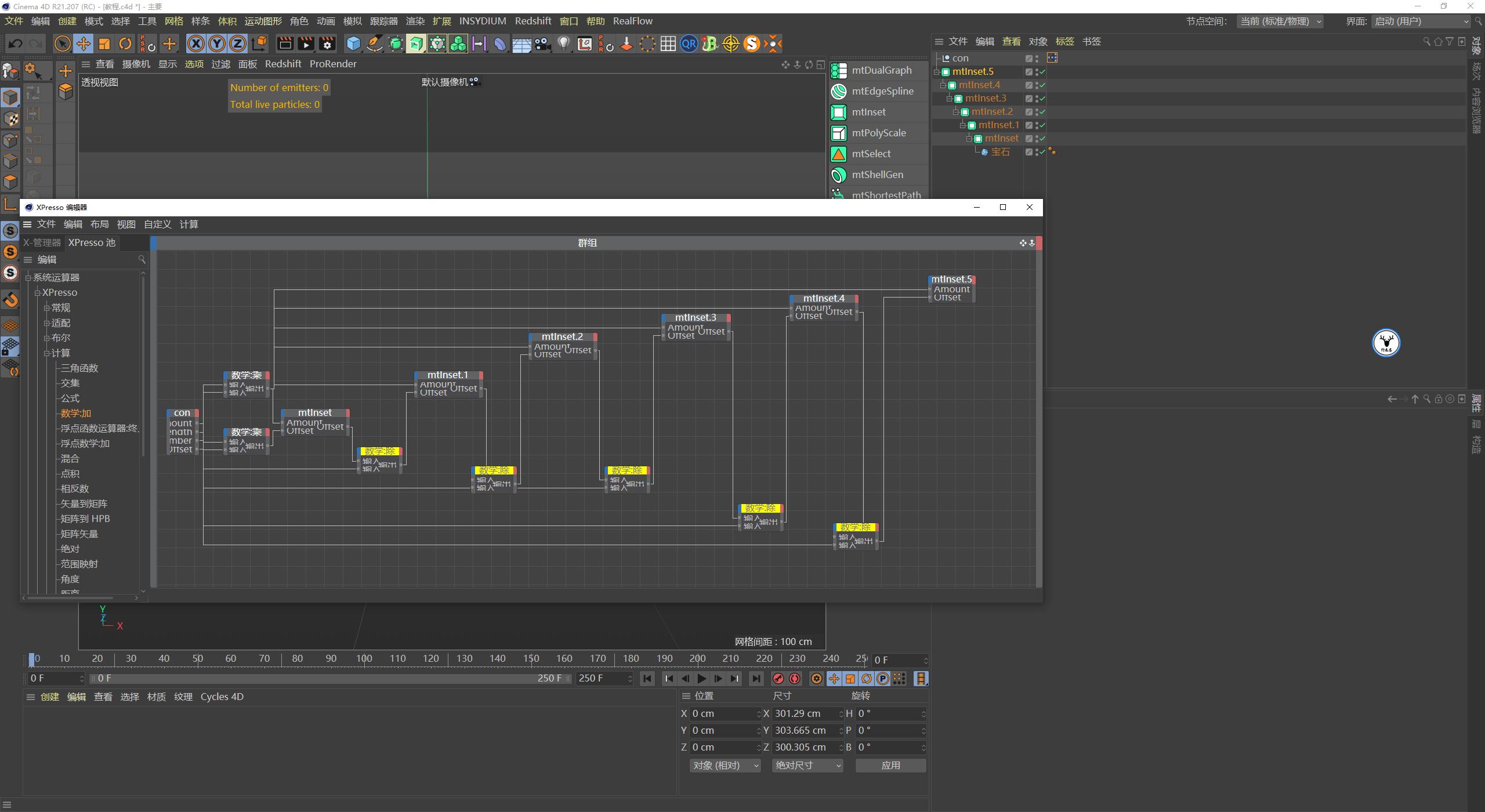Viewport: 1485px width, 812px height.
Task: Click the blue Cube primitive icon
Action: point(353,43)
